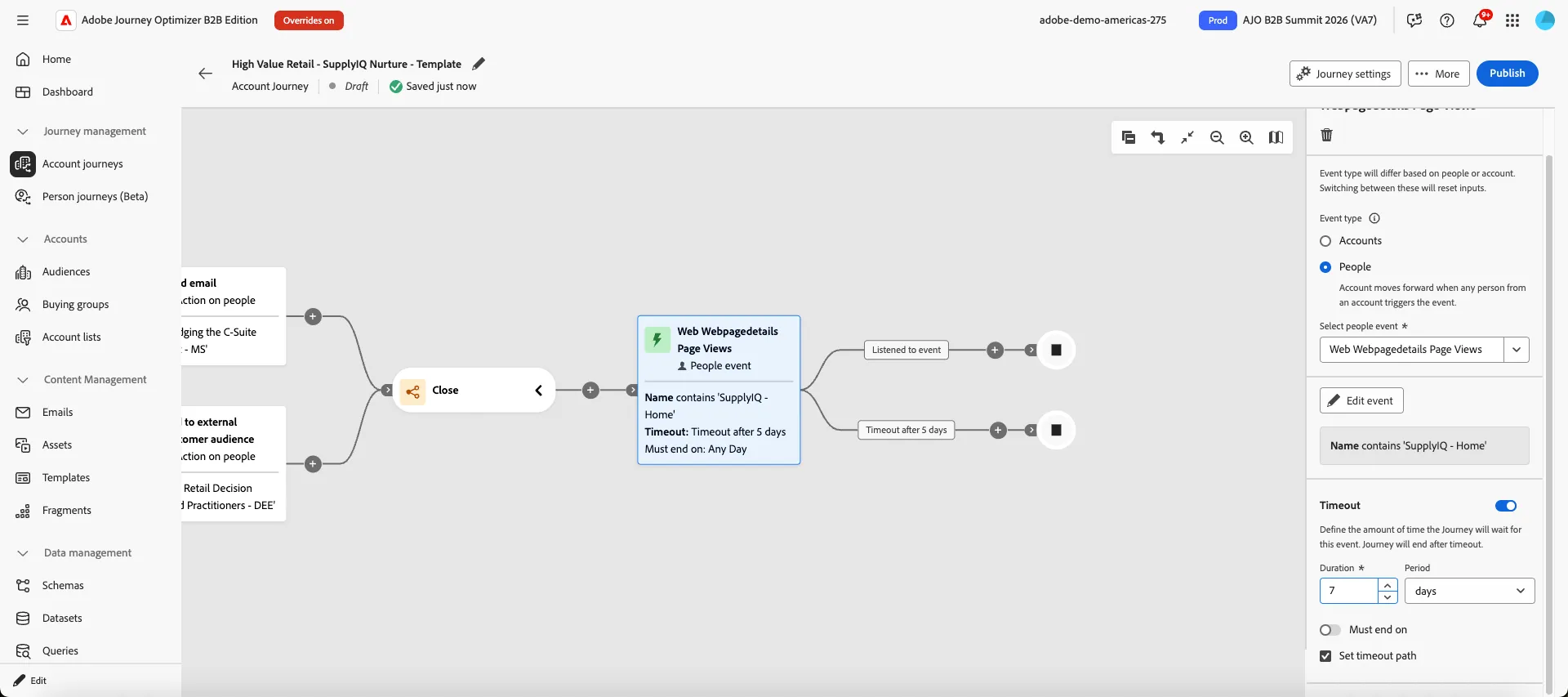Screen dimensions: 1568x697
Task: Zoom out on the canvas
Action: [x=1217, y=137]
